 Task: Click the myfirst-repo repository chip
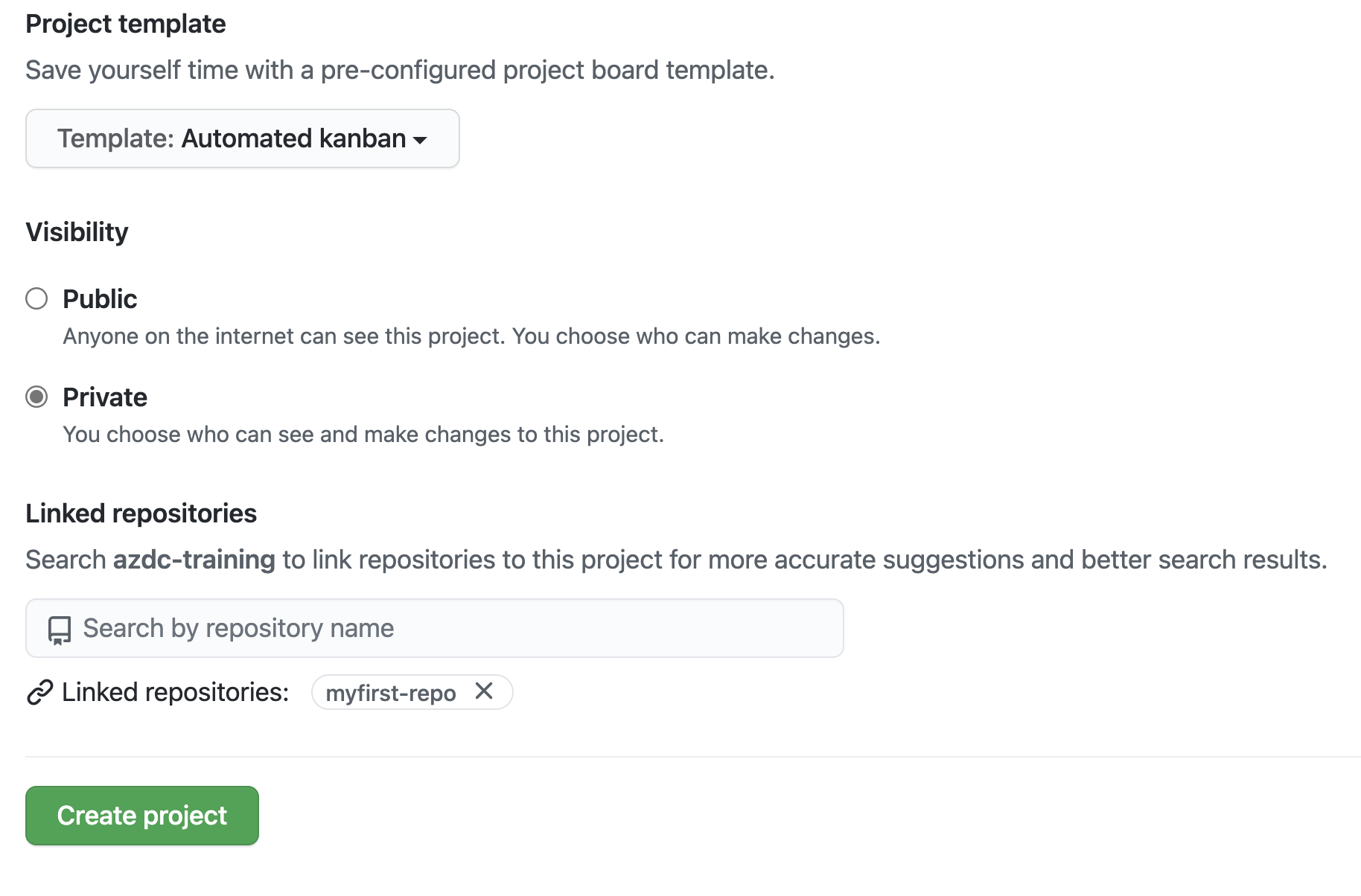coord(391,693)
